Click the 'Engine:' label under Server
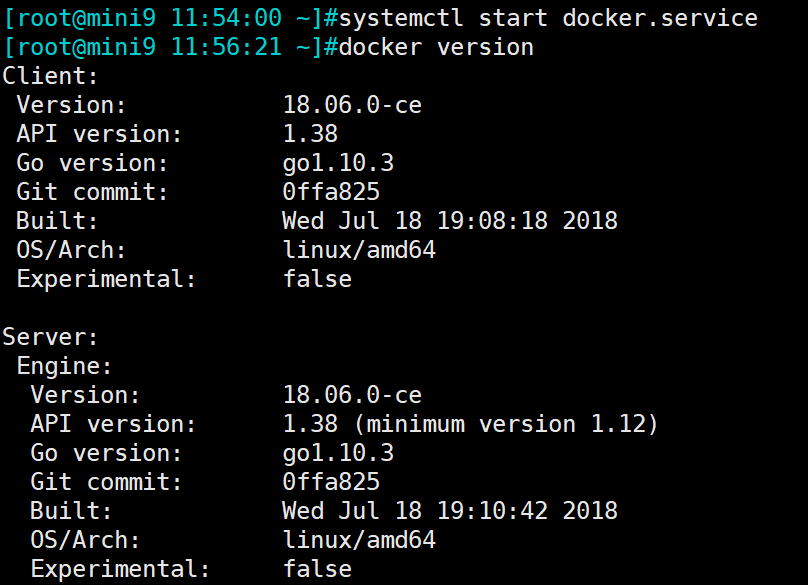Image resolution: width=808 pixels, height=585 pixels. coord(65,366)
